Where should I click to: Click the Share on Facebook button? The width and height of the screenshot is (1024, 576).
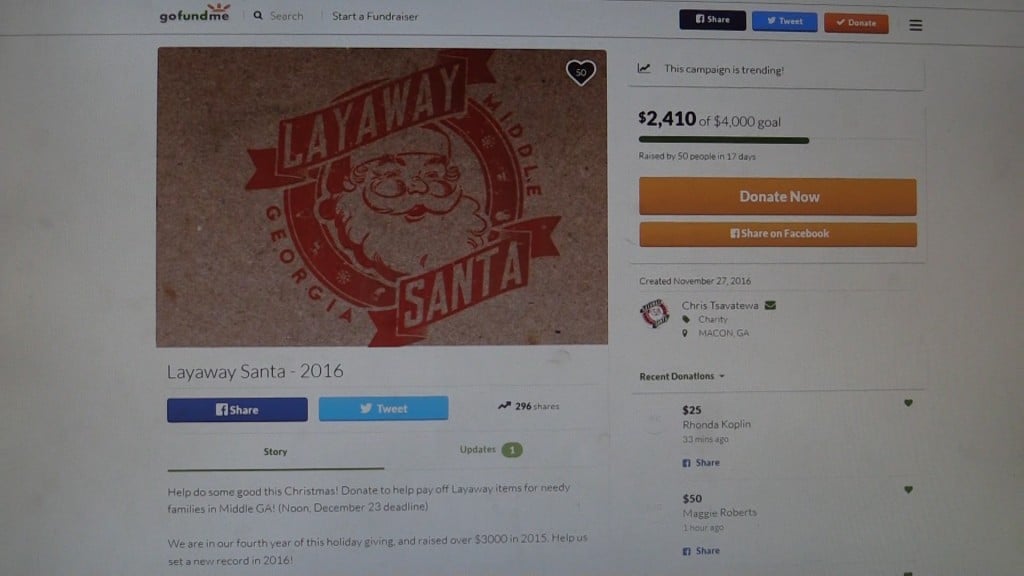(x=778, y=234)
